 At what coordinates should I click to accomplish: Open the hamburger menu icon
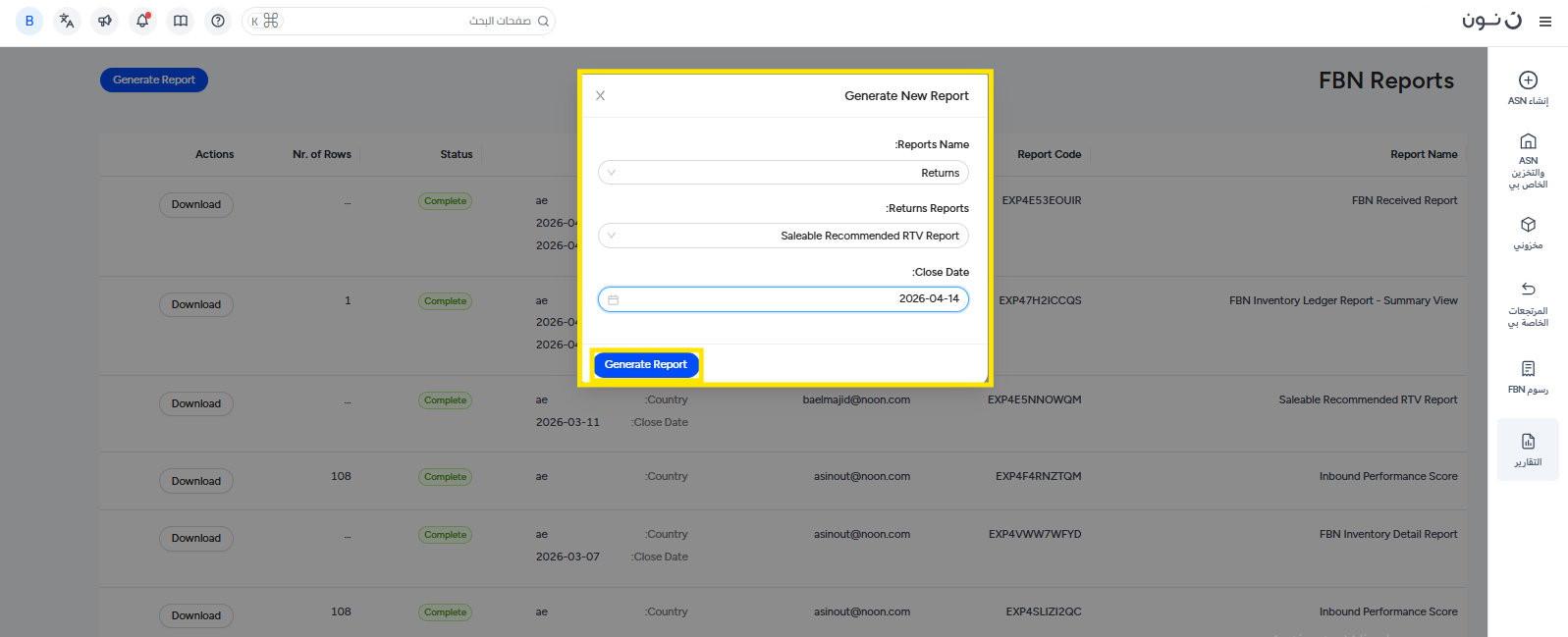(1545, 21)
